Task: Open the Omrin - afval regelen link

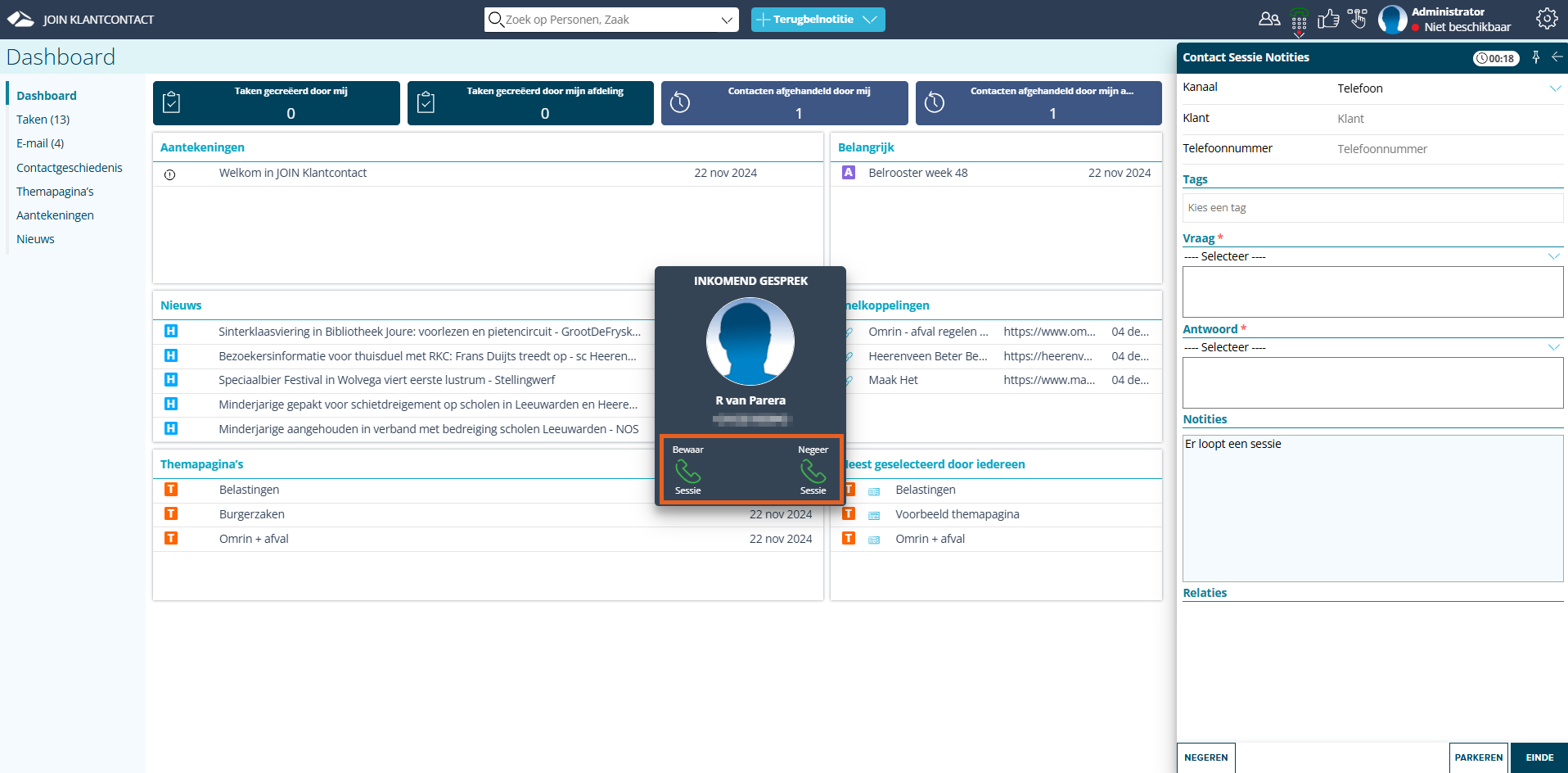Action: 928,332
